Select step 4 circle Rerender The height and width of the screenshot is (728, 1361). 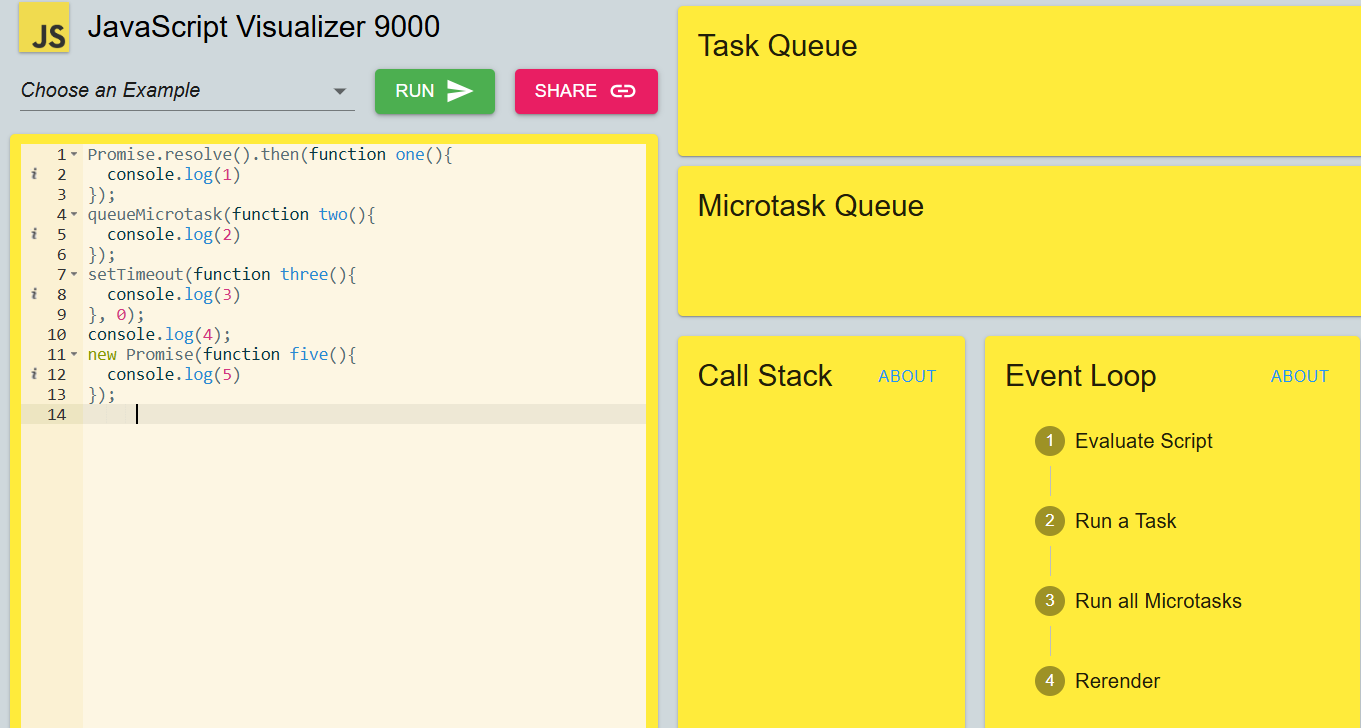(x=1049, y=681)
